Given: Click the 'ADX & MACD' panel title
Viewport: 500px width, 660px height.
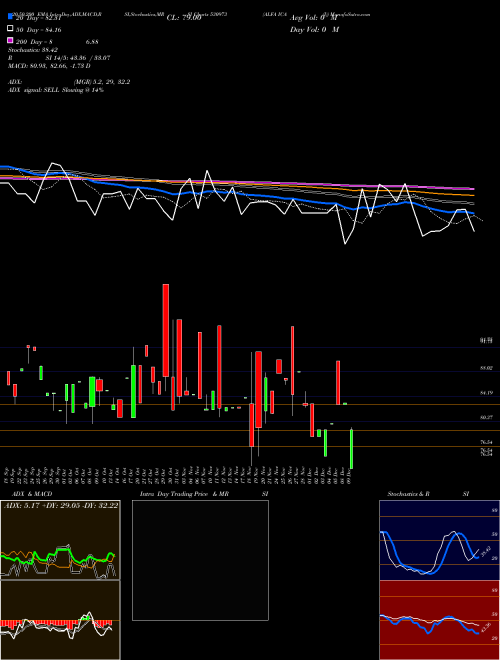Looking at the screenshot, I should click(x=32, y=494).
